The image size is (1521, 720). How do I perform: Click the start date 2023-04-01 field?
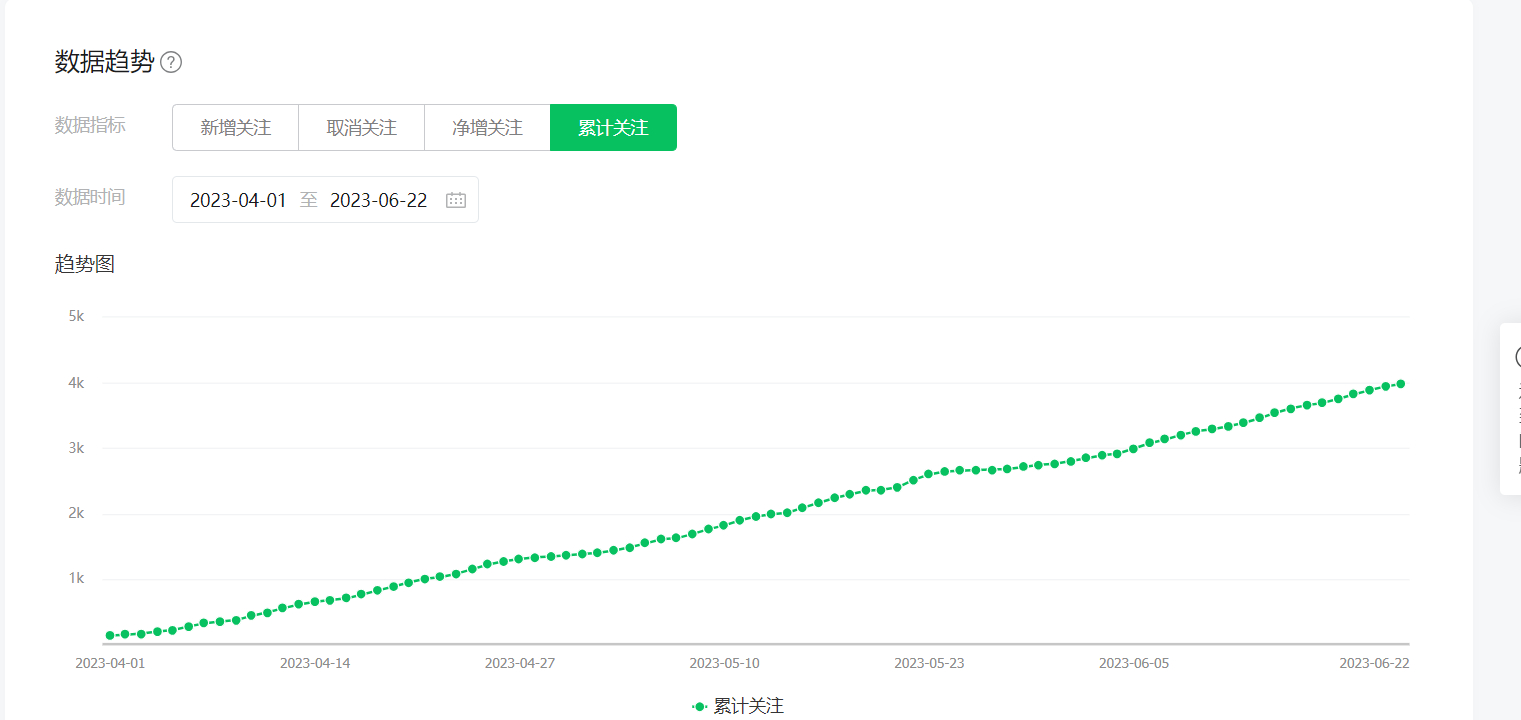coord(238,200)
